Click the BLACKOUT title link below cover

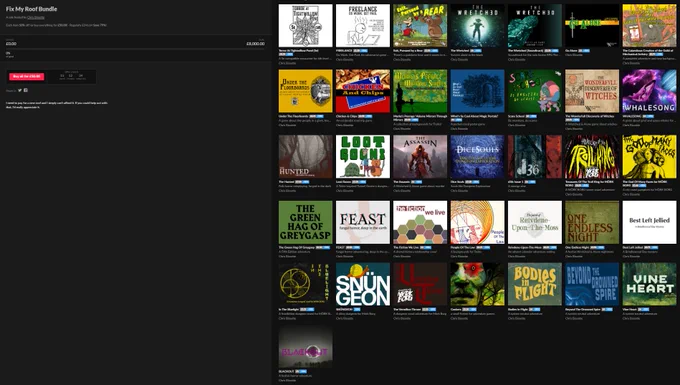287,372
